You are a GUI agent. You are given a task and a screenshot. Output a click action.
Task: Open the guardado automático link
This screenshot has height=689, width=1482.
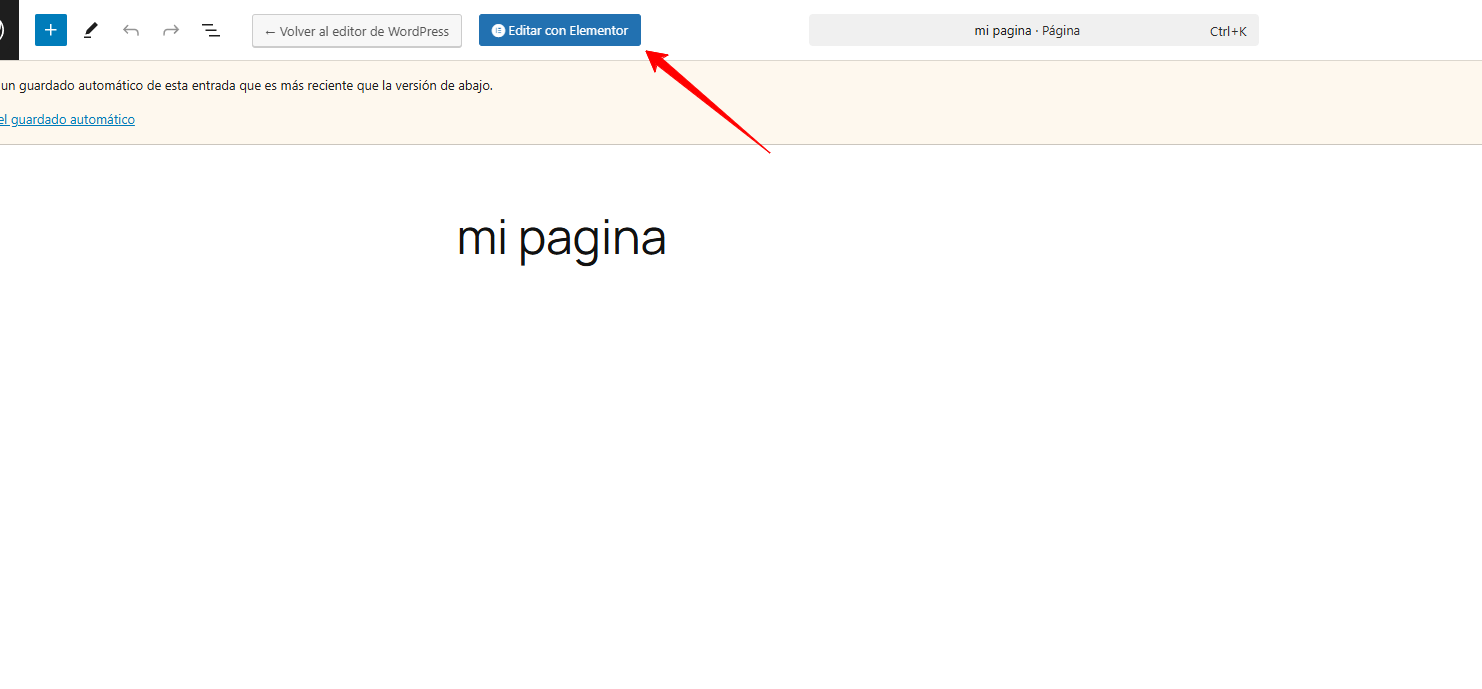(x=70, y=119)
